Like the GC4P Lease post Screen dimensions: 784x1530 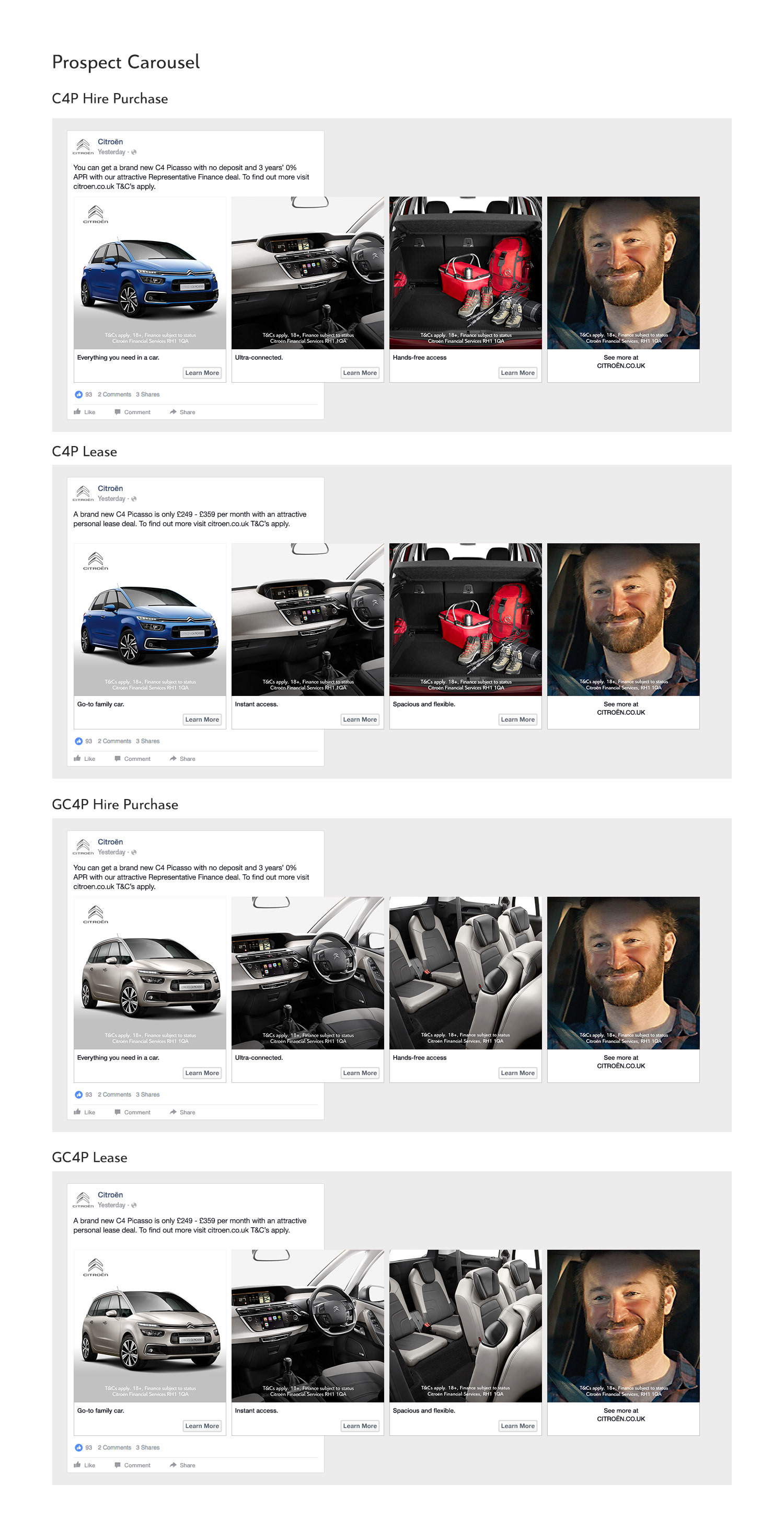[84, 1465]
